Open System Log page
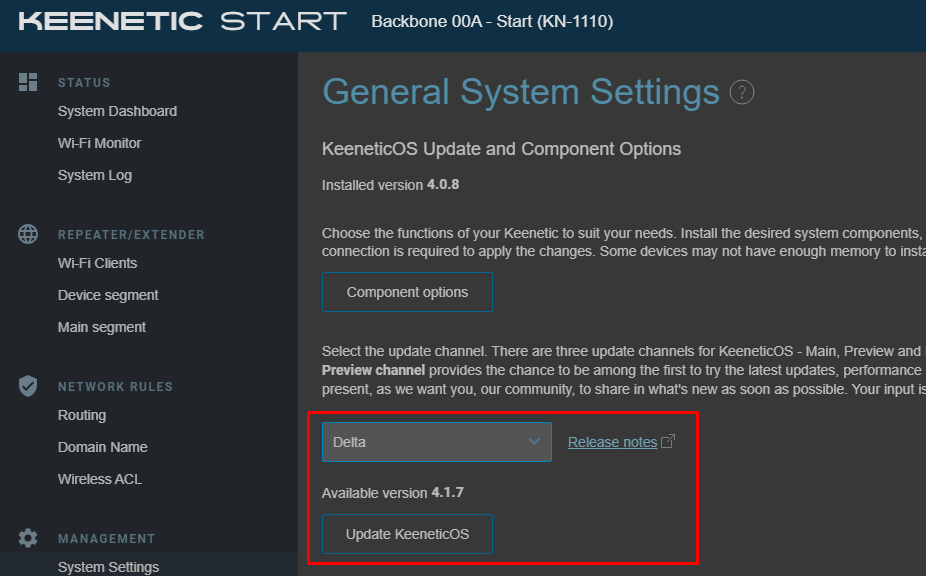The width and height of the screenshot is (926, 576). tap(94, 175)
